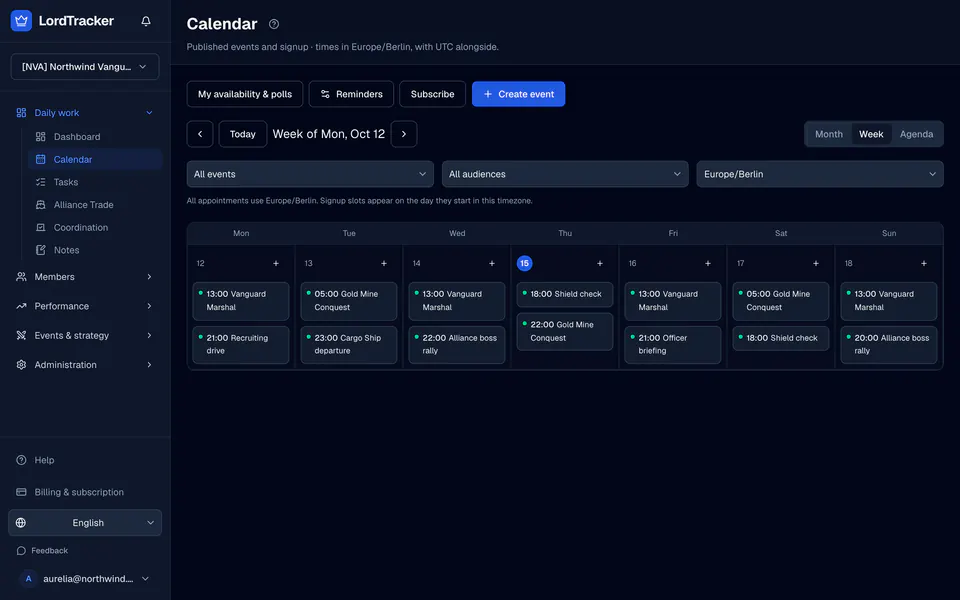Open the aurelia@northwind account menu

pyautogui.click(x=85, y=579)
